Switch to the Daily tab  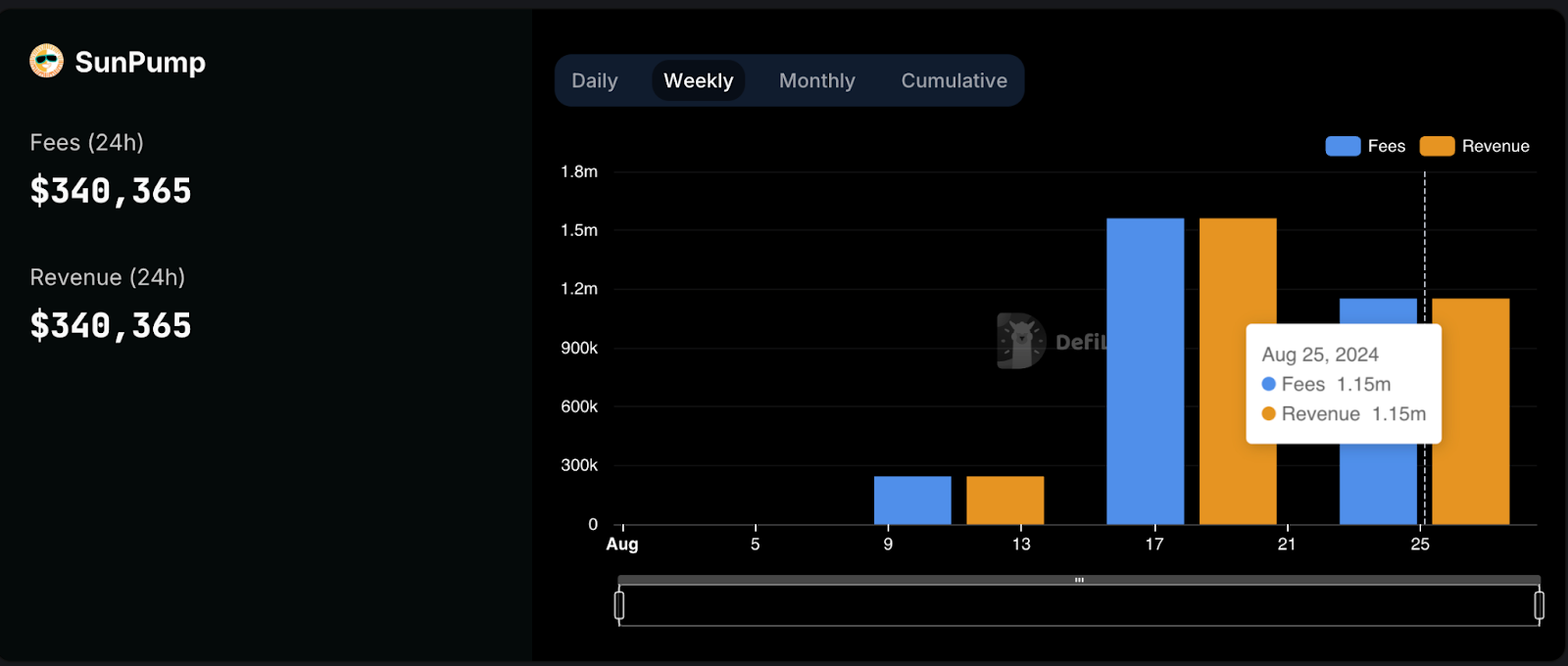tap(595, 80)
